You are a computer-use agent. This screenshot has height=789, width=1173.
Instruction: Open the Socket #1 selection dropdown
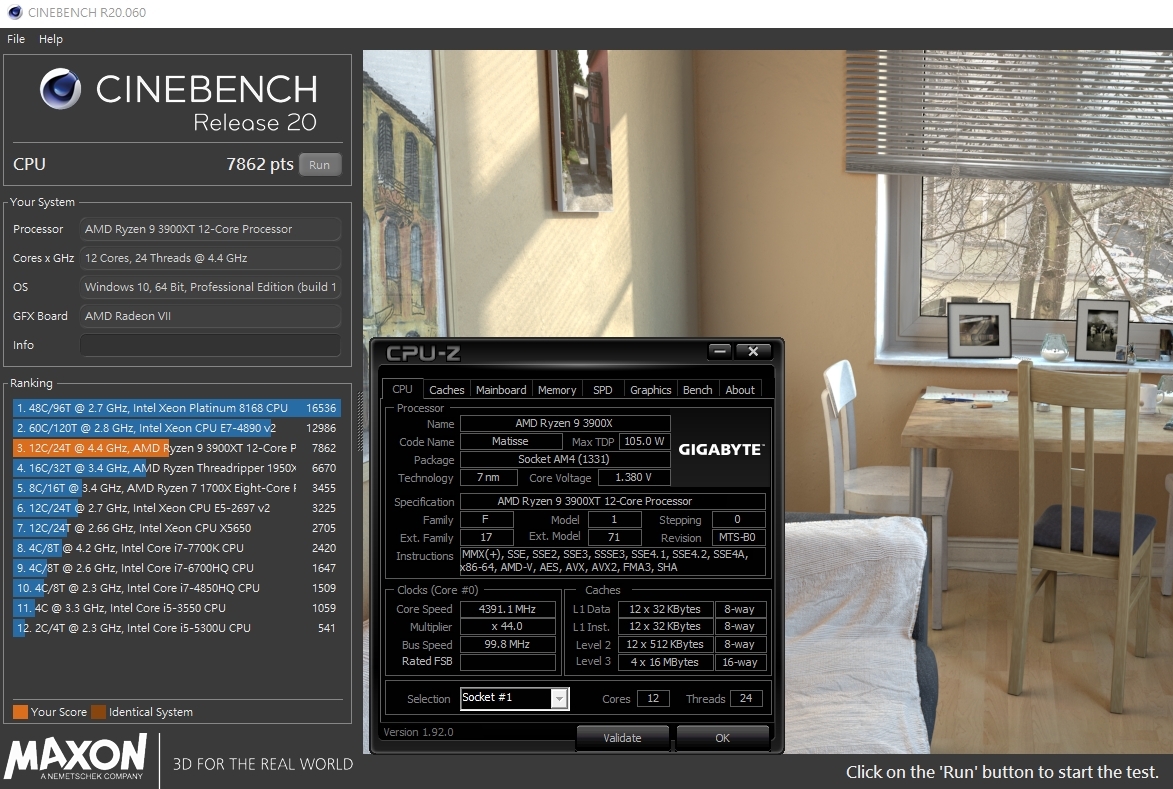515,698
